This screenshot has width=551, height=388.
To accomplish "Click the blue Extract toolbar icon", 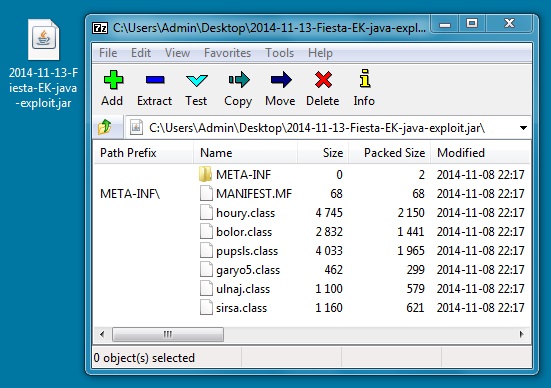I will pos(155,80).
